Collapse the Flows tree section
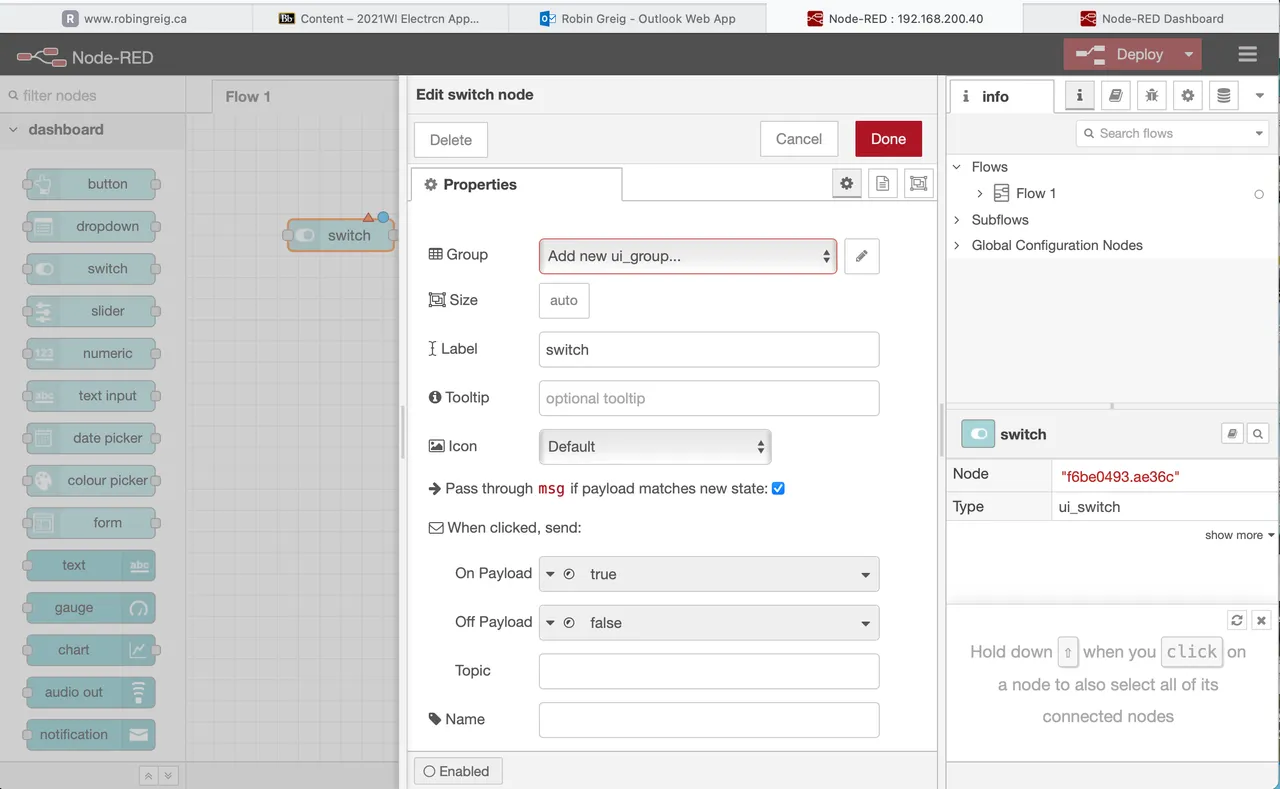Viewport: 1280px width, 789px height. click(957, 167)
